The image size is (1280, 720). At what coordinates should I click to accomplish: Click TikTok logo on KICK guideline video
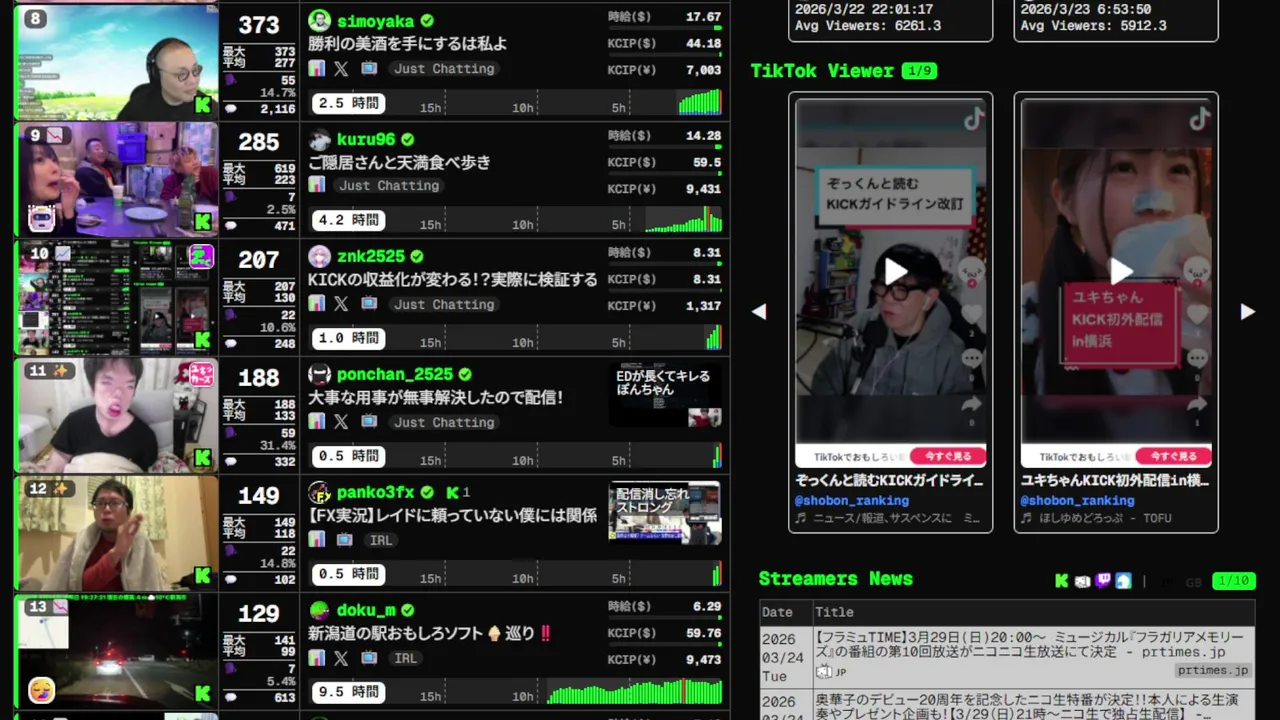(x=974, y=119)
